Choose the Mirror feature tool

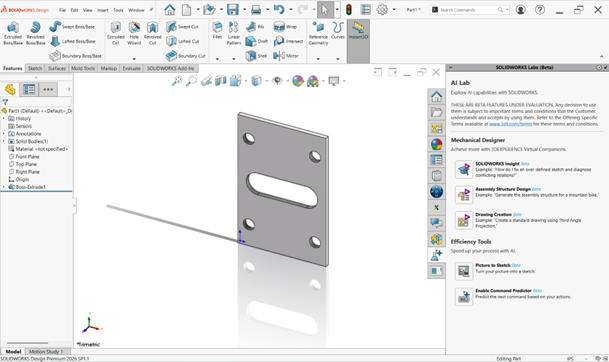286,56
